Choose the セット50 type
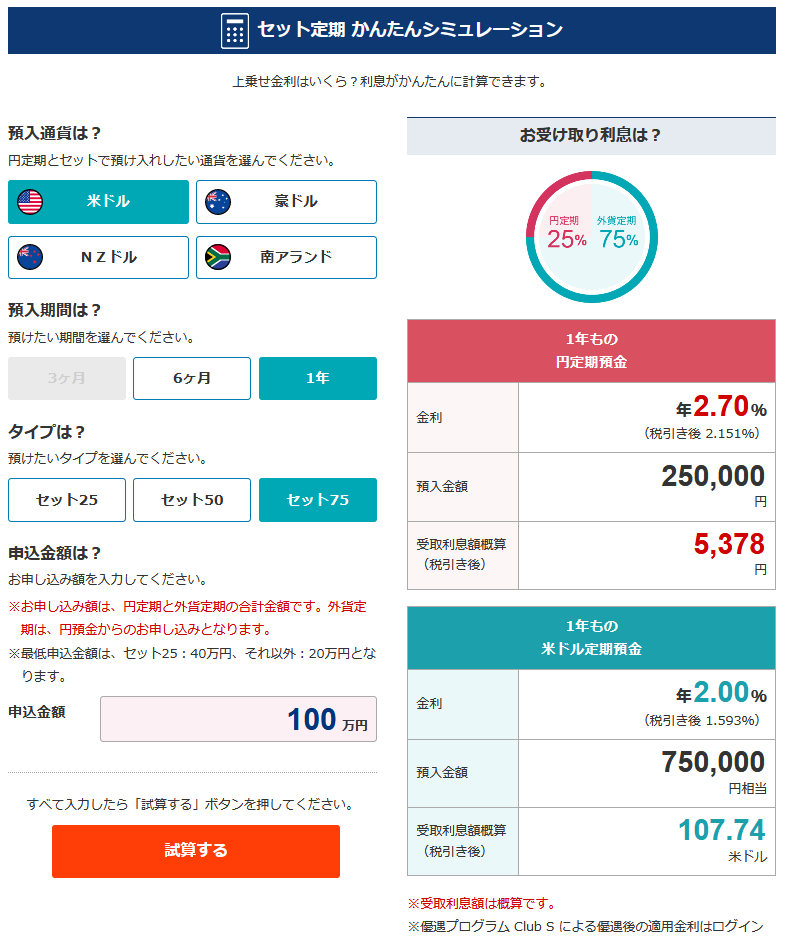786x940 pixels. [192, 500]
